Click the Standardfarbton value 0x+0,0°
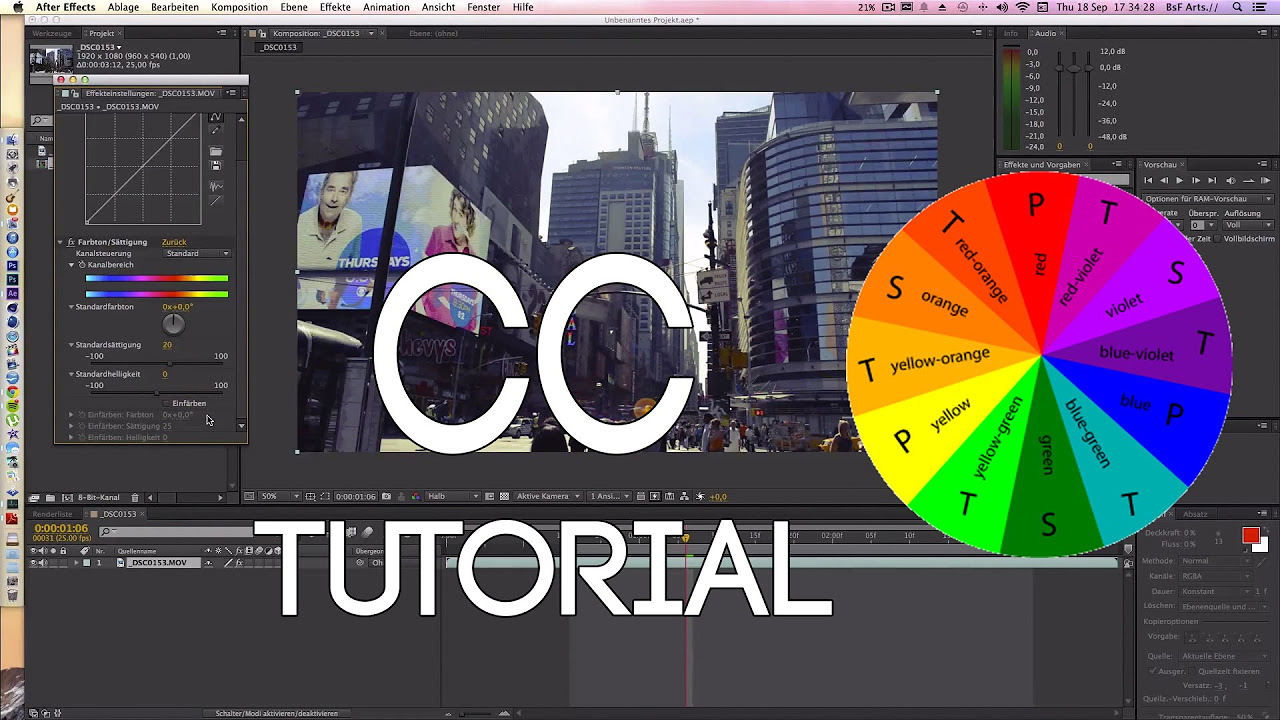The height and width of the screenshot is (720, 1280). [178, 307]
